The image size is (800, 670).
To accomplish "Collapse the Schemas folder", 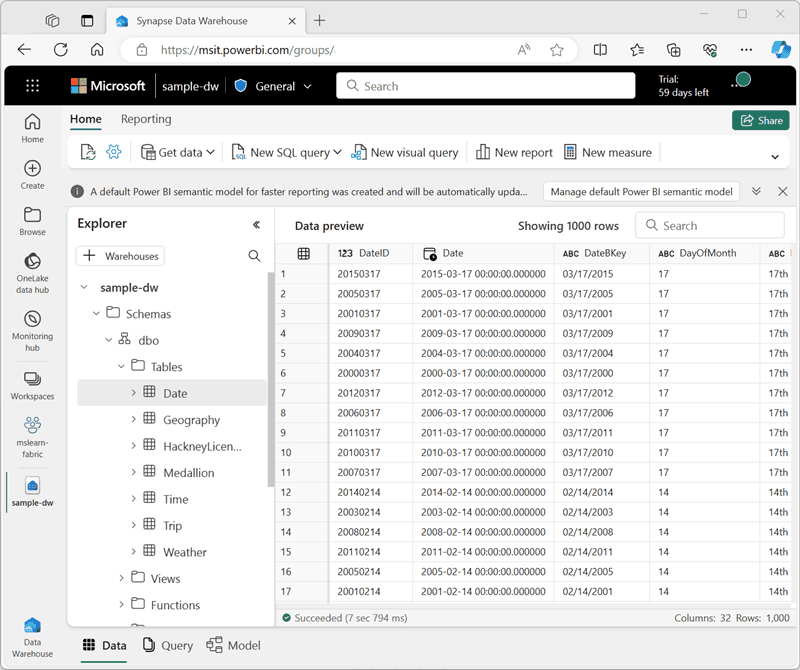I will pyautogui.click(x=97, y=314).
